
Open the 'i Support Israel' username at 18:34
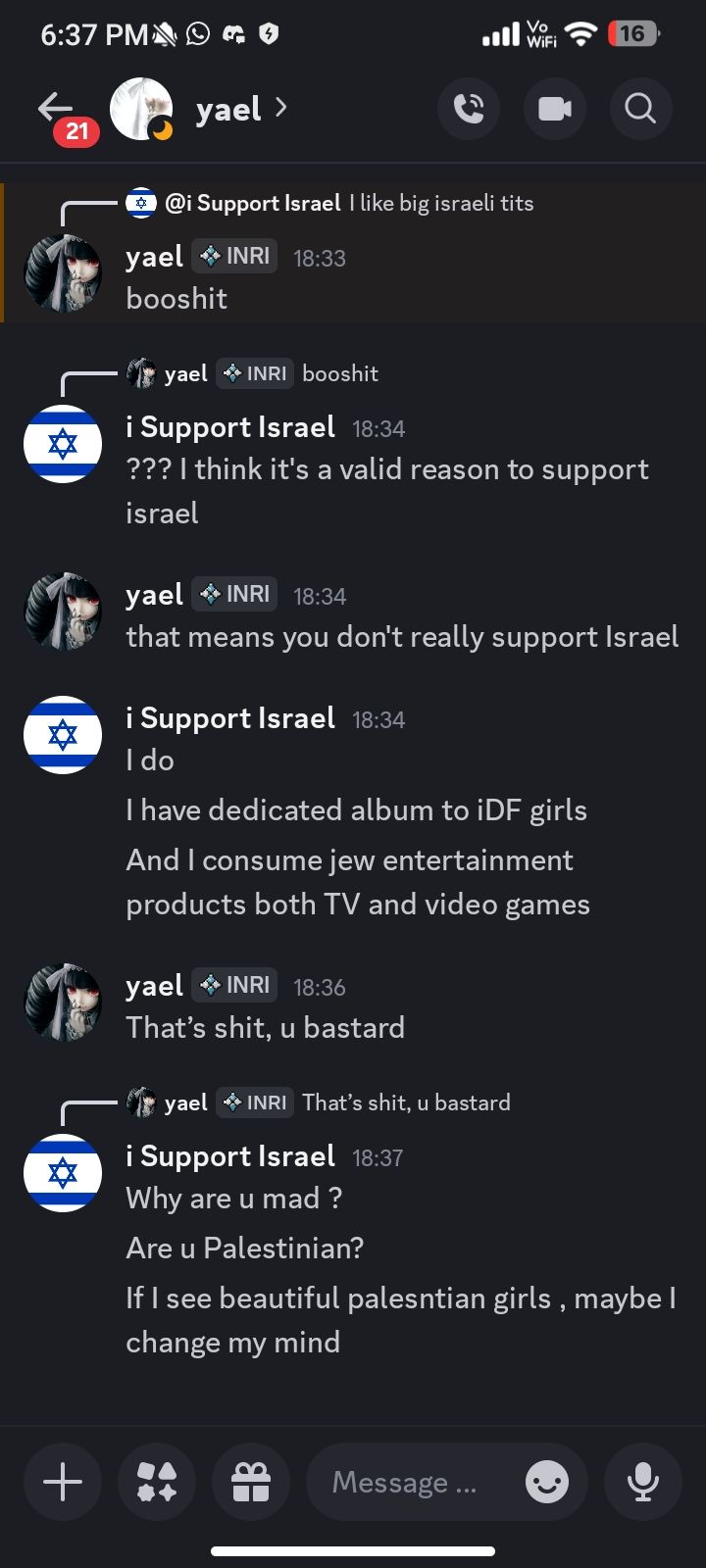(230, 427)
